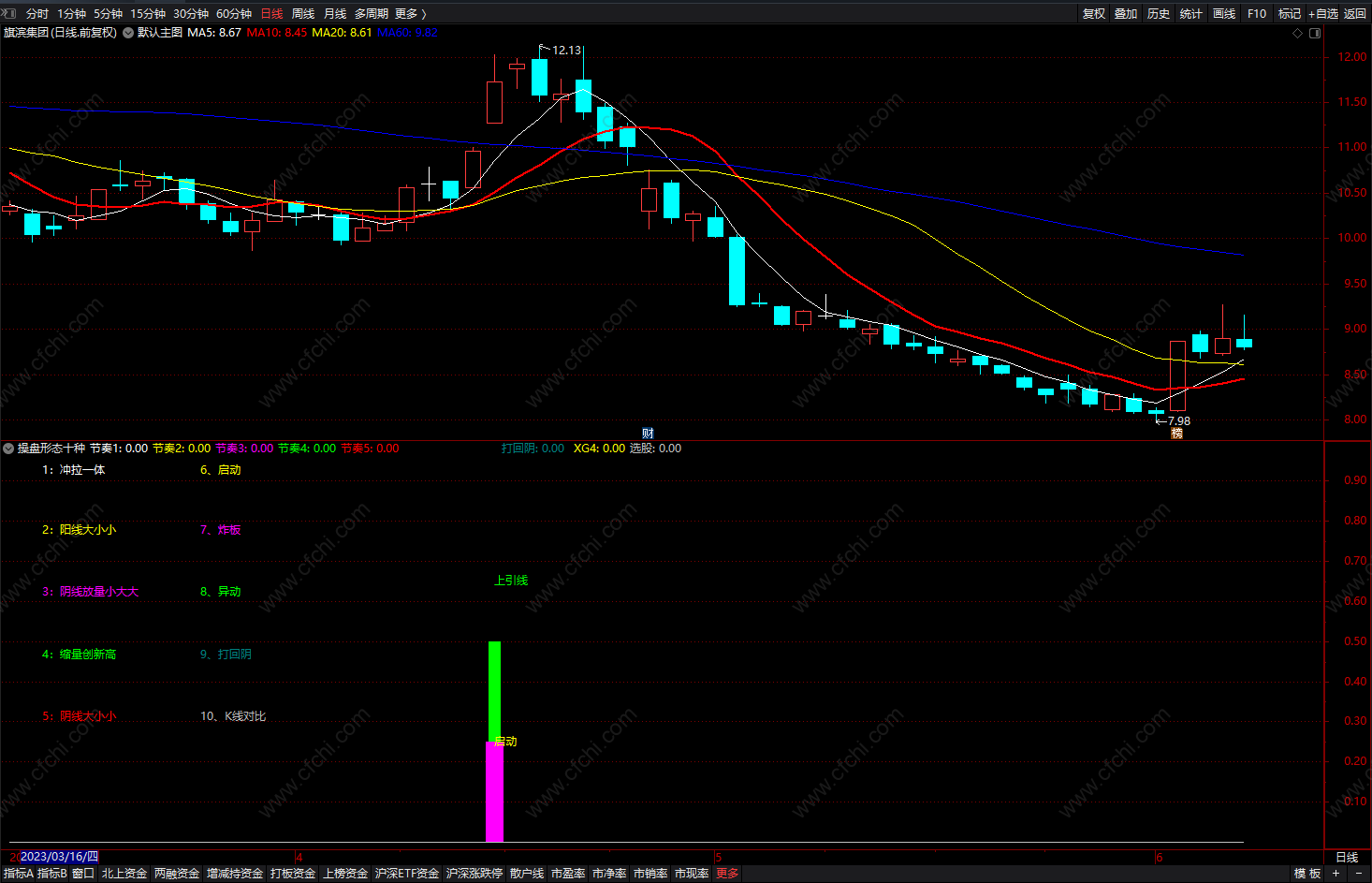Zoom in with the + button
Image resolution: width=1372 pixels, height=883 pixels.
click(x=1336, y=873)
